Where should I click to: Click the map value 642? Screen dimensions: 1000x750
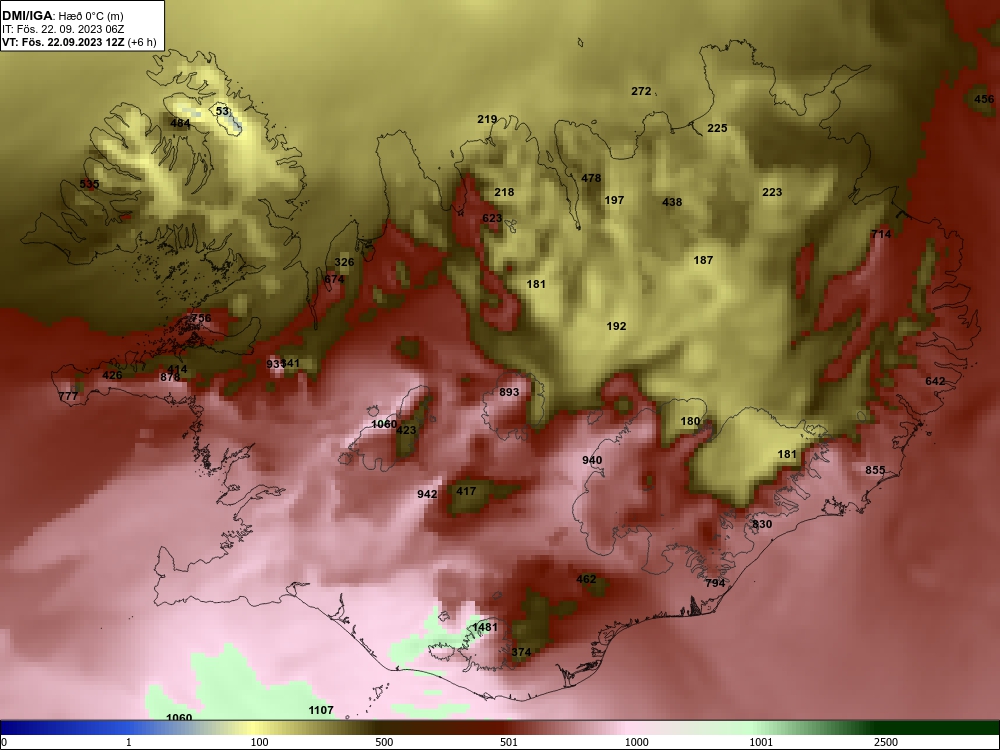point(935,381)
